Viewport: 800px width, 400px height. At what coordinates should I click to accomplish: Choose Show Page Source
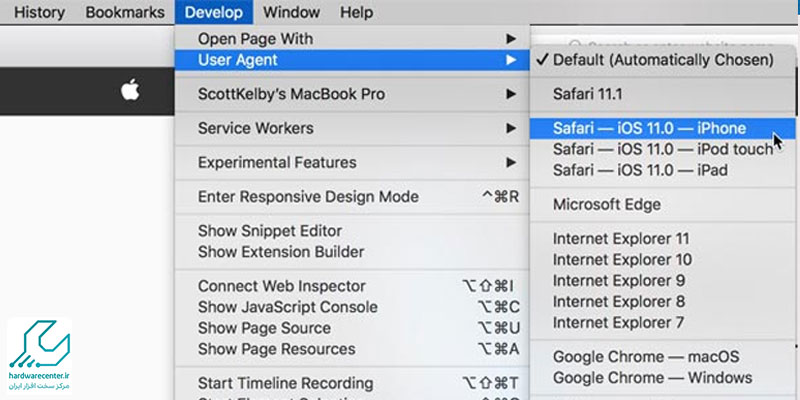352,328
